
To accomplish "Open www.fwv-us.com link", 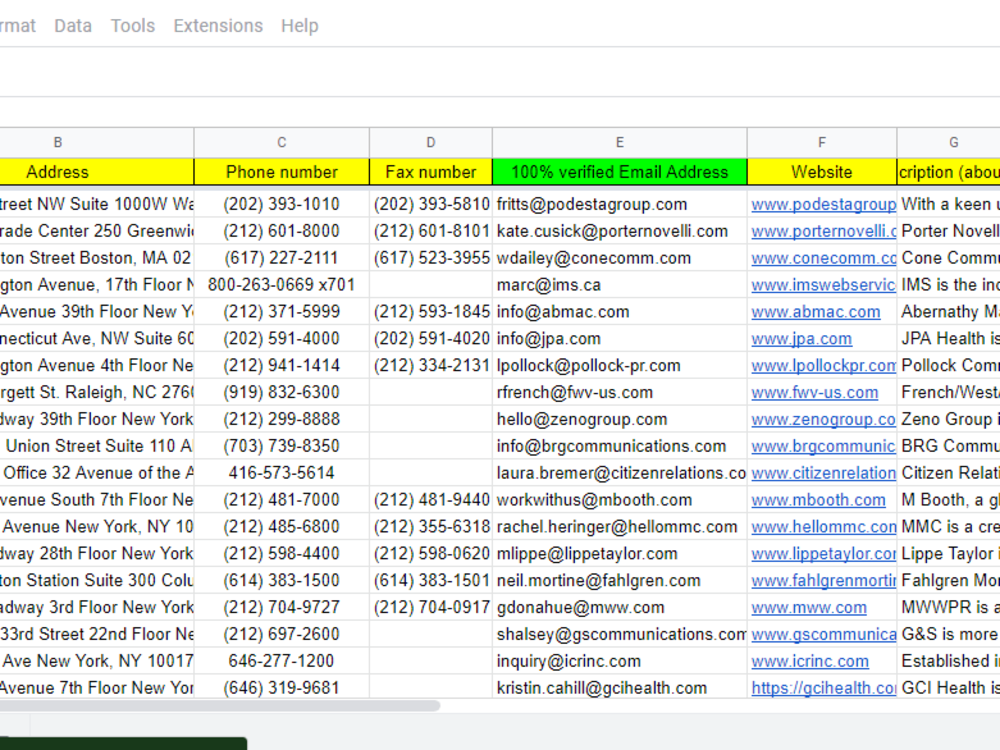I will coord(814,392).
